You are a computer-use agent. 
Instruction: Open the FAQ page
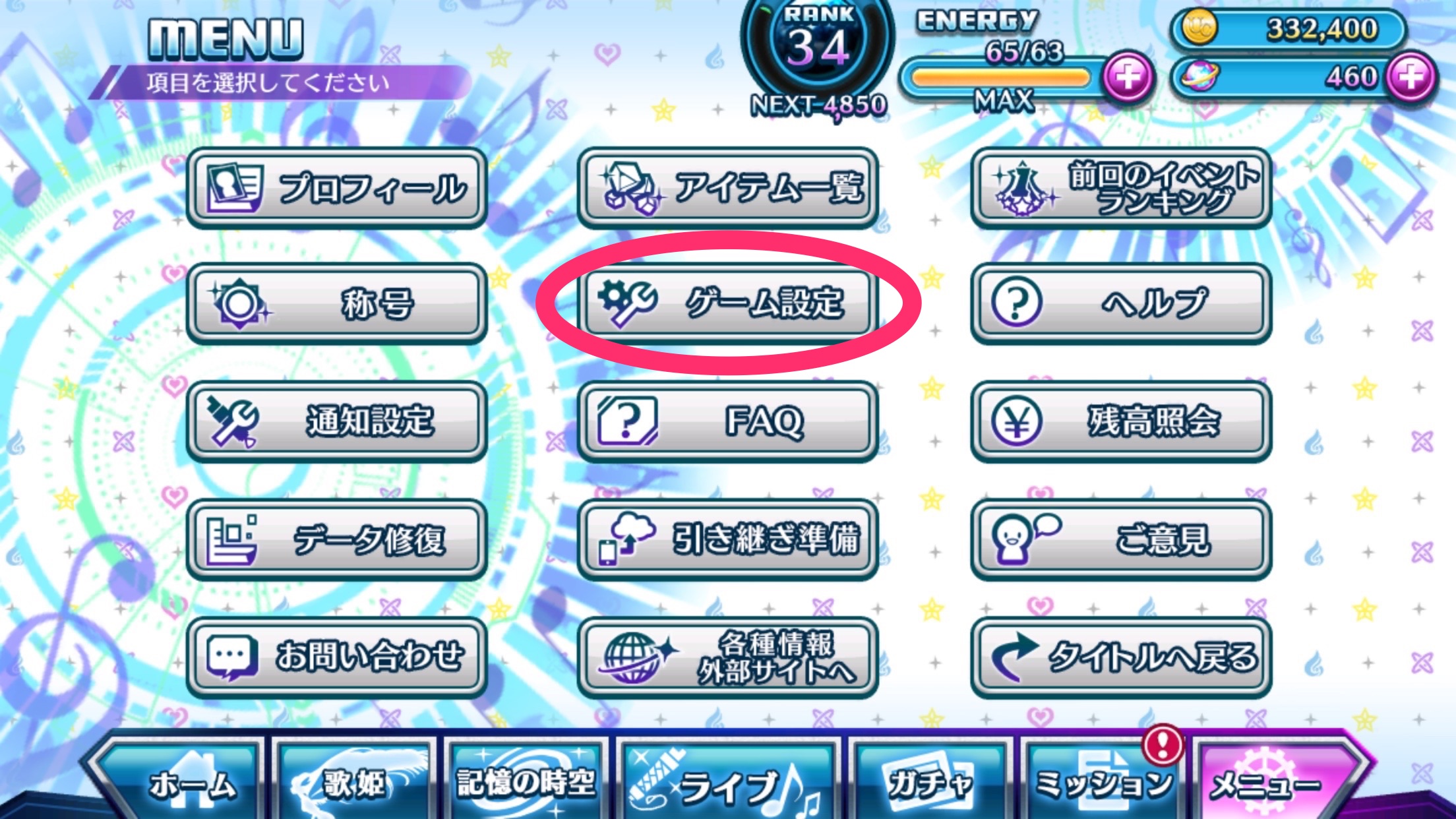point(728,421)
